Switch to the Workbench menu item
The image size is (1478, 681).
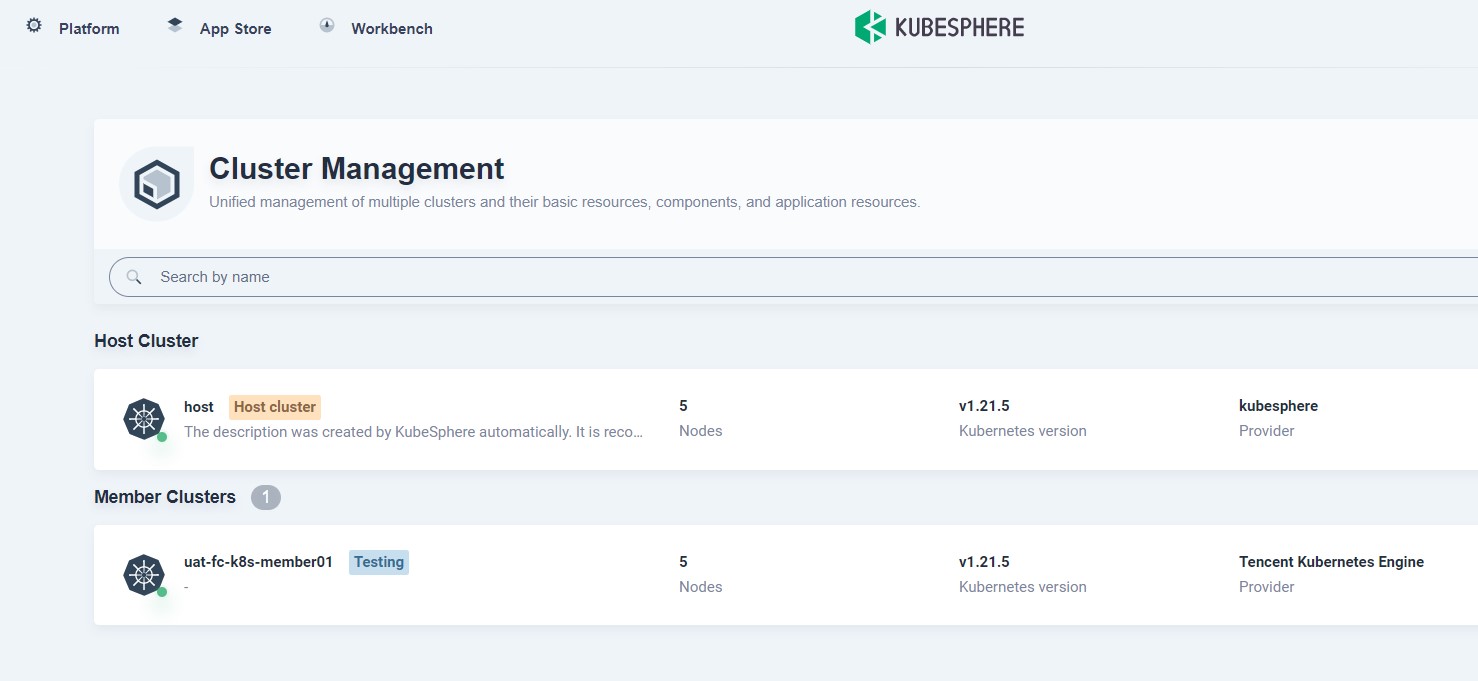tap(391, 28)
